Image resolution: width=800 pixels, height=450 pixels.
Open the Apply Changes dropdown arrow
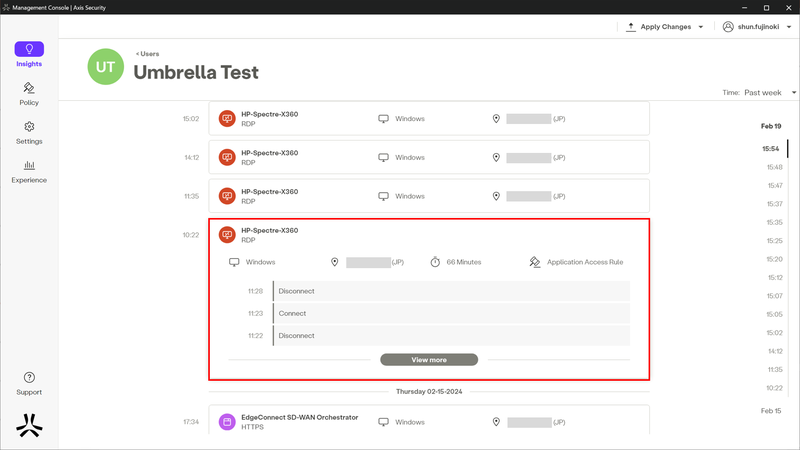pos(701,27)
